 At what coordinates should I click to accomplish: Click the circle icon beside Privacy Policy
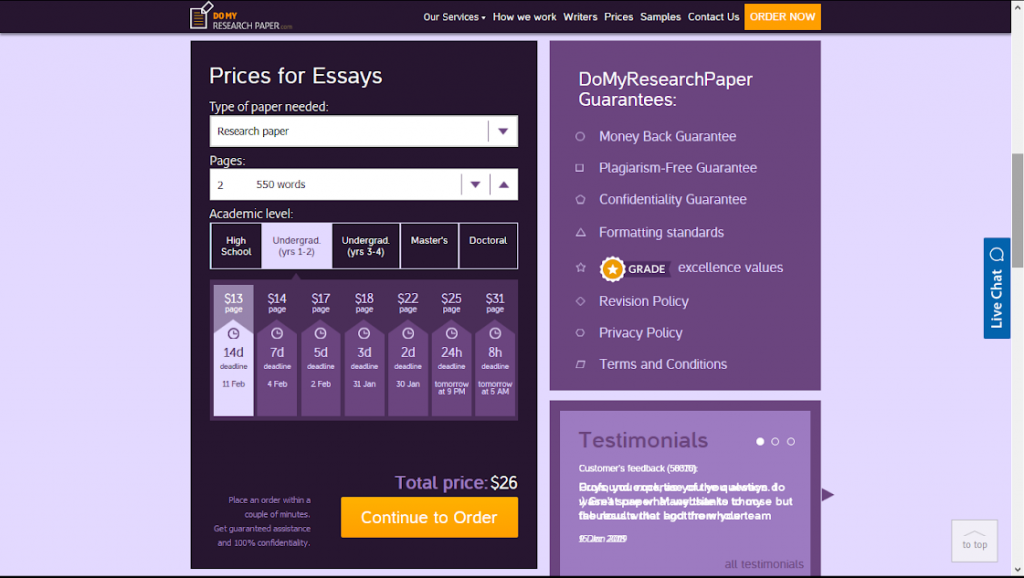[x=580, y=332]
